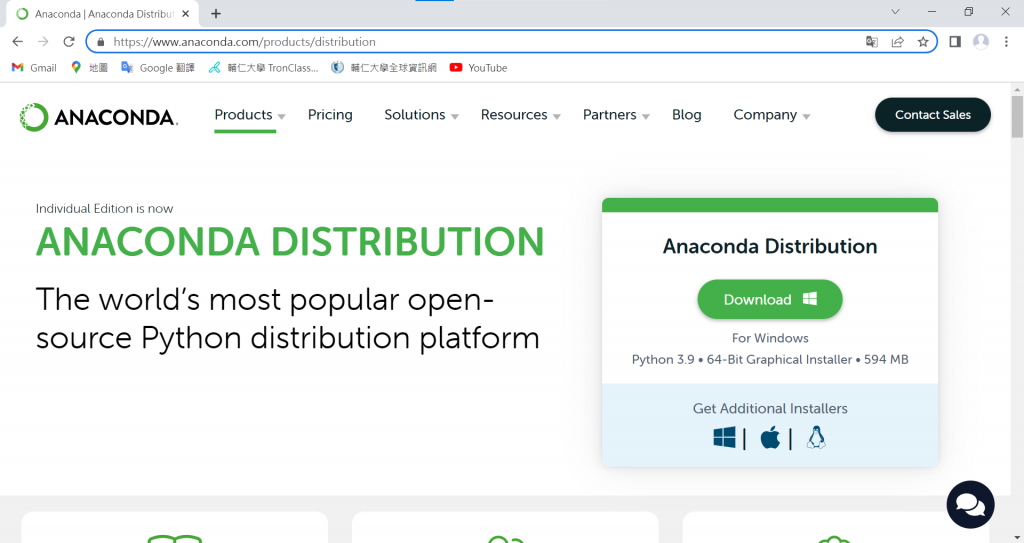The image size is (1024, 543).
Task: Open the Blog page
Action: coord(687,115)
